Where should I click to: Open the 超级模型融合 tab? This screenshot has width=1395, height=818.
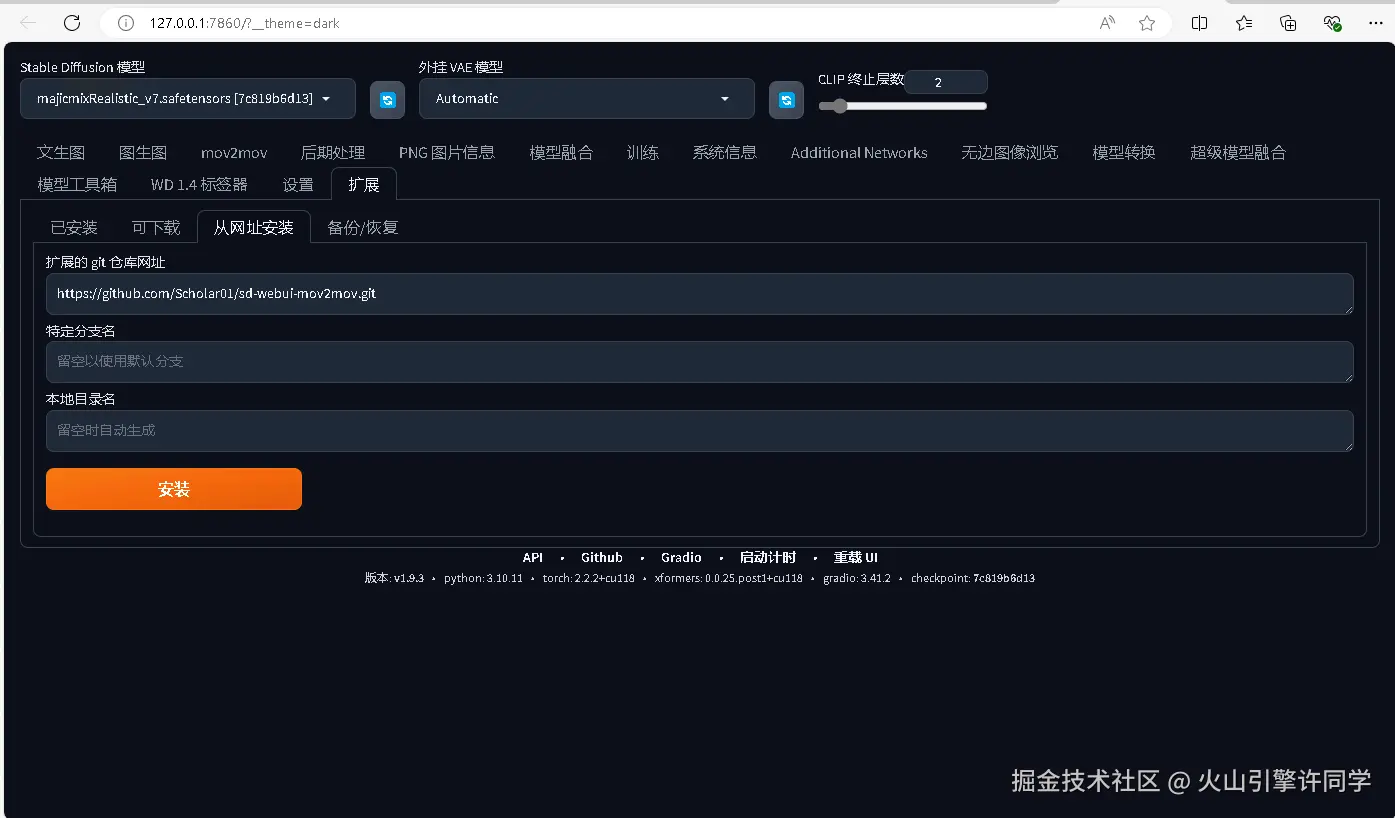[1238, 153]
